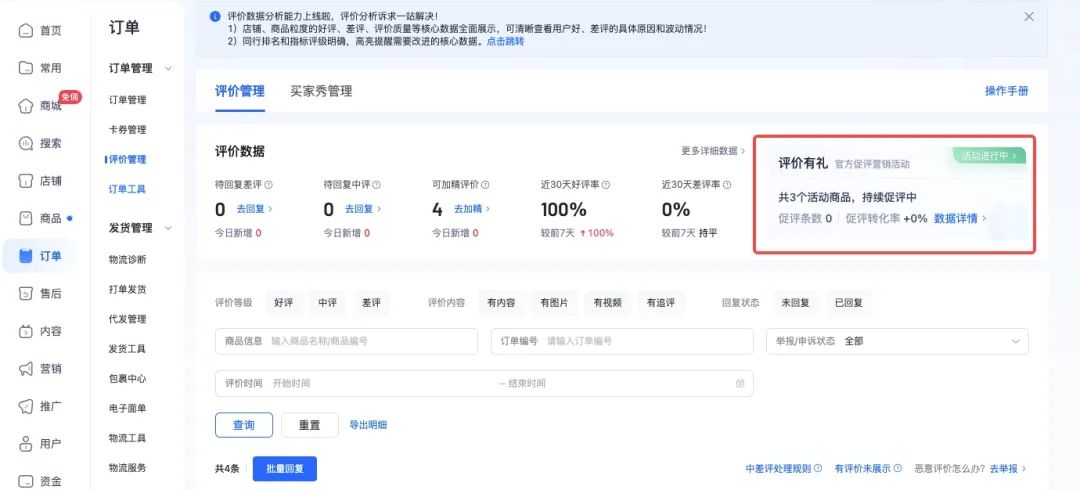This screenshot has height=490, width=1080.
Task: Collapse the 订单管理 menu section
Action: [168, 68]
